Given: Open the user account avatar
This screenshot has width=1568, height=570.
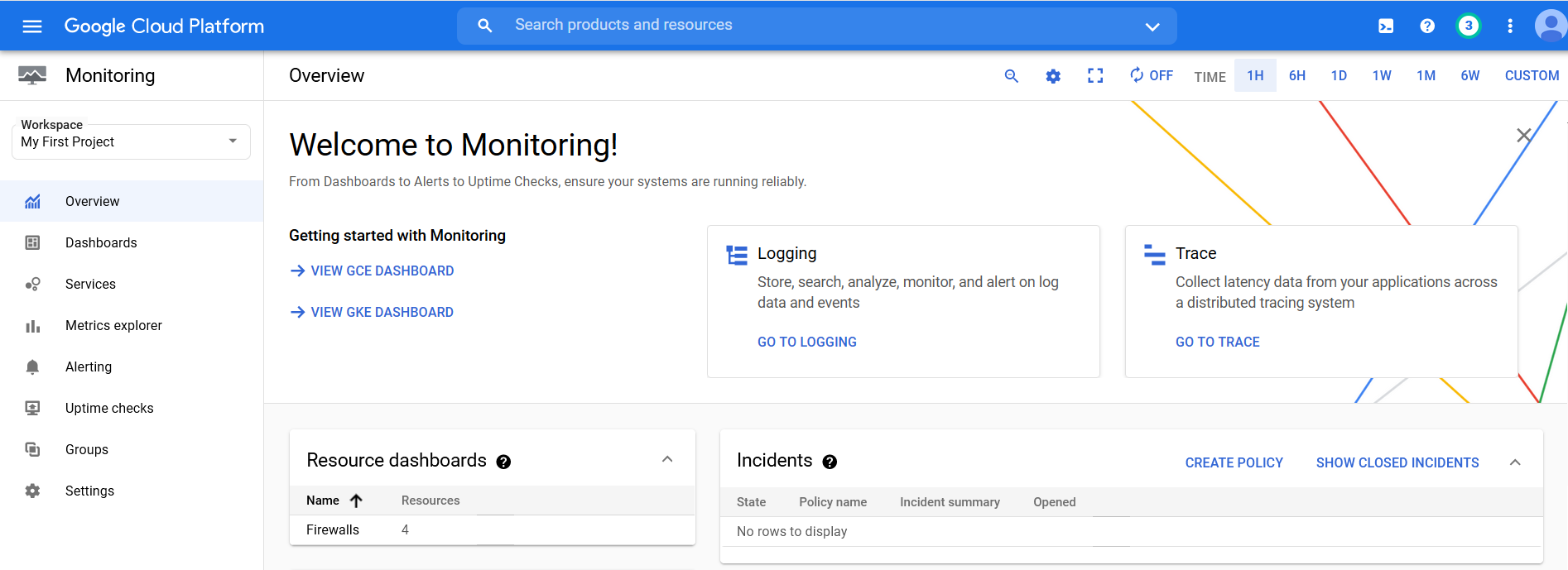Looking at the screenshot, I should pos(1551,26).
